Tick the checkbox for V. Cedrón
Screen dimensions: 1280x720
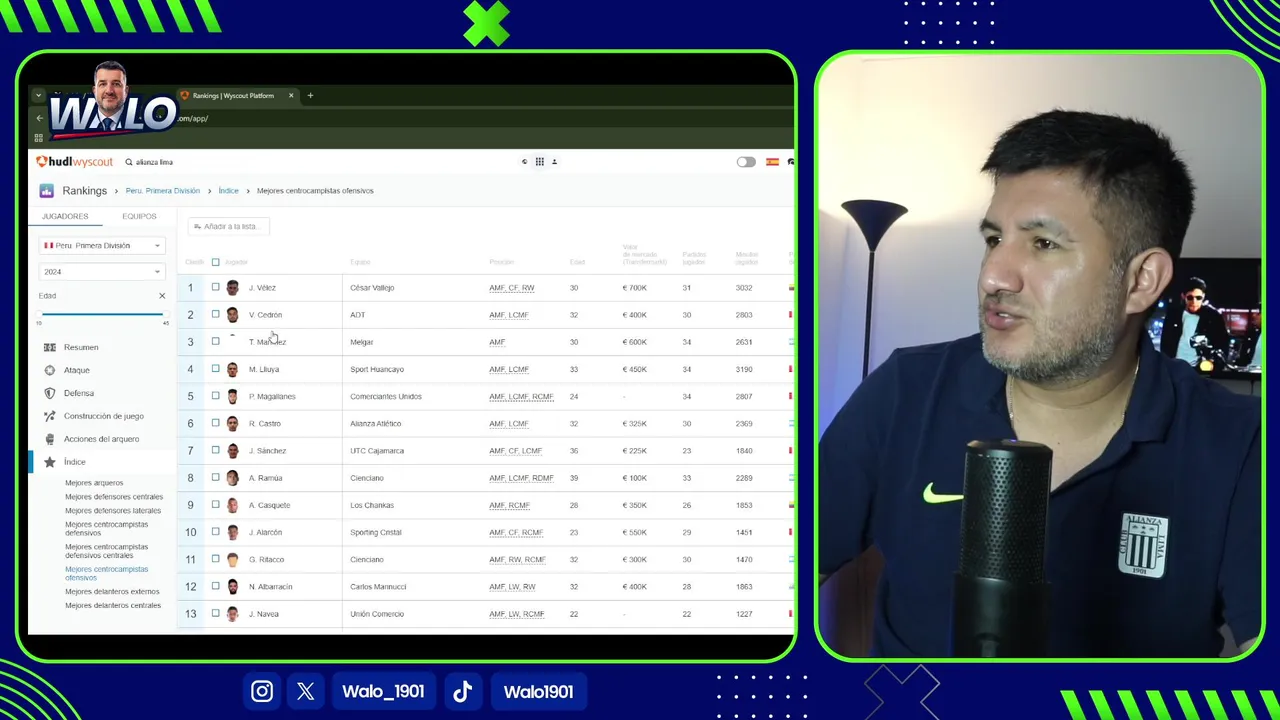coord(215,314)
